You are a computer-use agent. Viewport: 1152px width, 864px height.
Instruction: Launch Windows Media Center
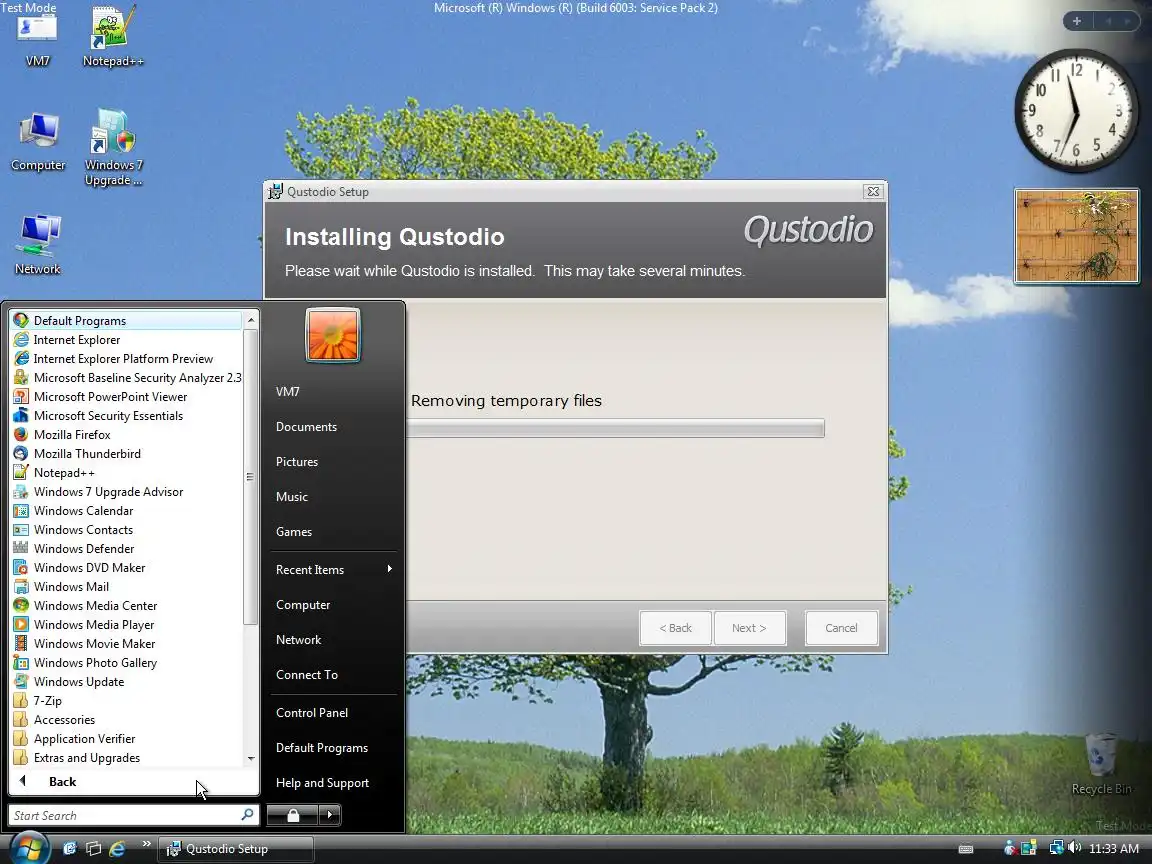coord(126,606)
